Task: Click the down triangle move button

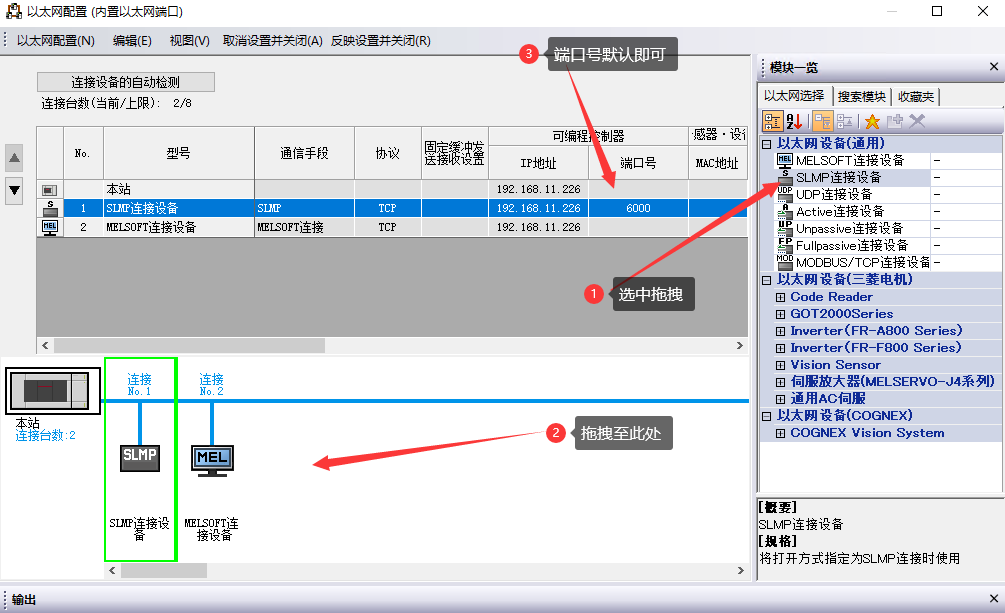Action: 14,190
